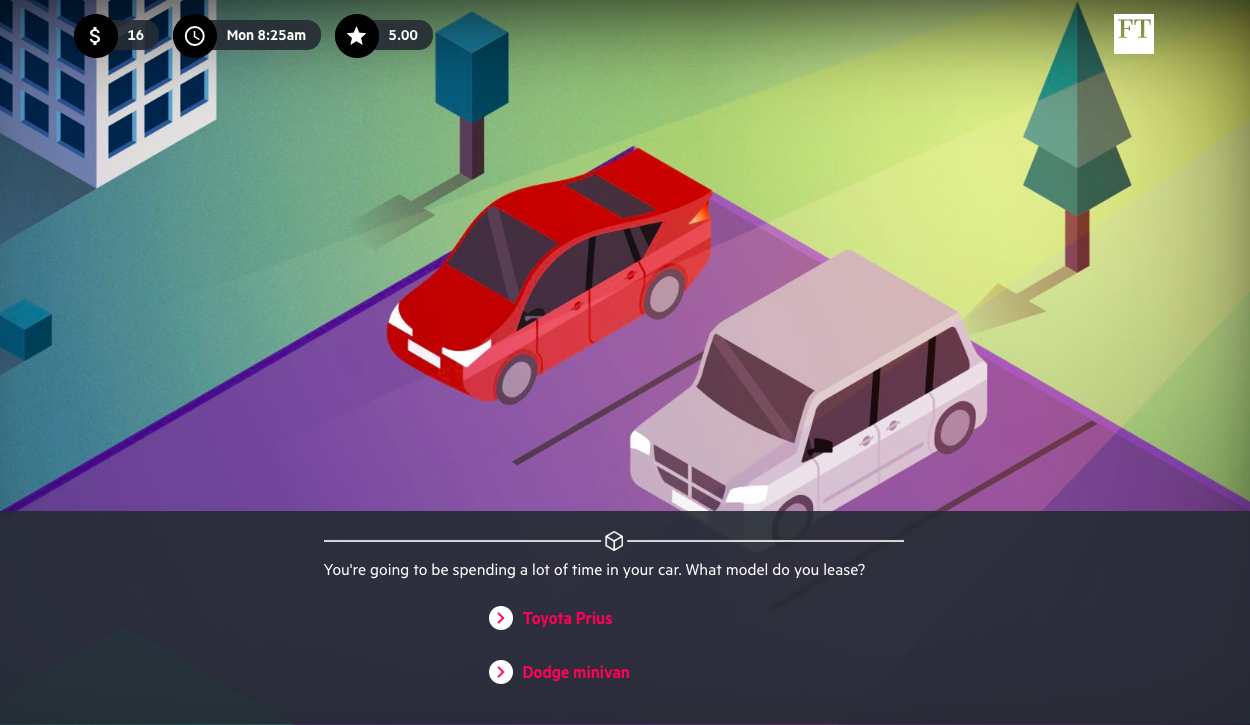Screen dimensions: 1250x725
Task: Click the earnings value 16
Action: 136,36
